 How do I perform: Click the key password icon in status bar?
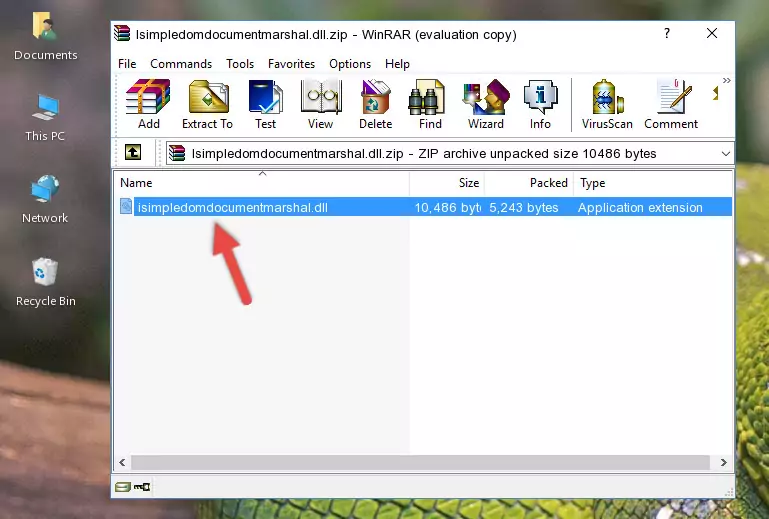142,487
